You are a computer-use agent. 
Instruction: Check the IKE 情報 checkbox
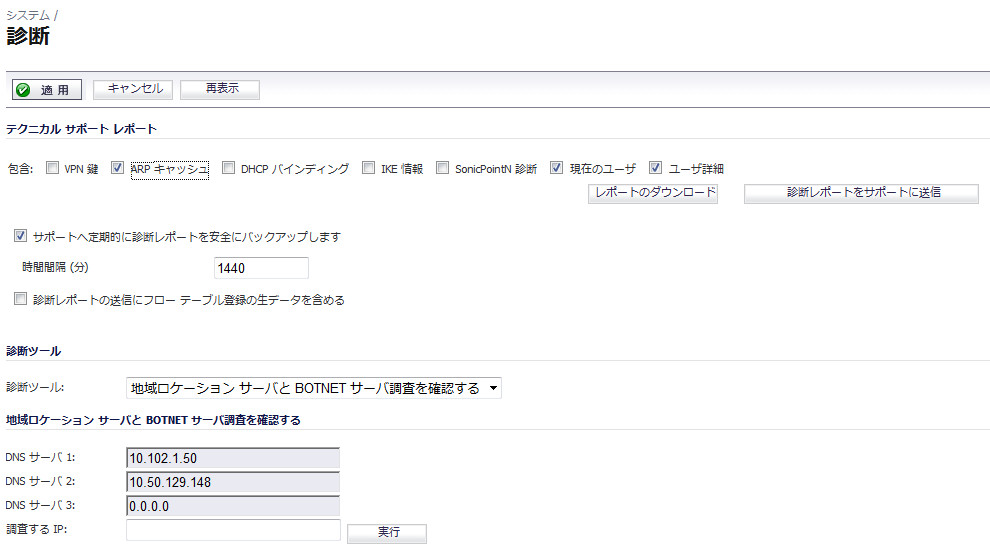(x=368, y=168)
